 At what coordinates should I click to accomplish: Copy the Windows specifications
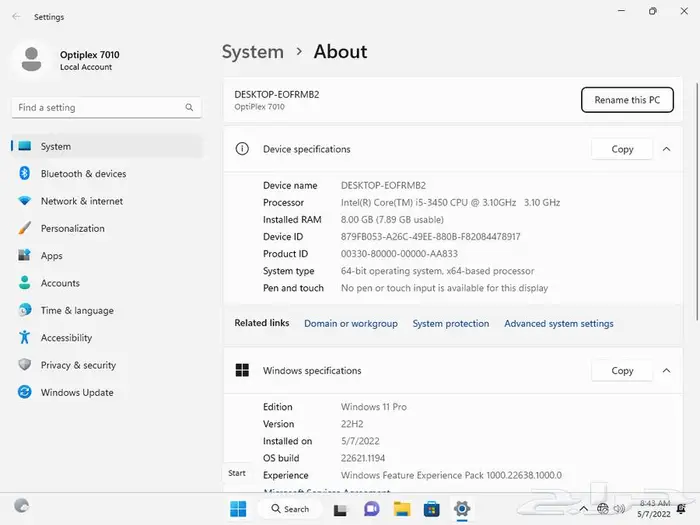pyautogui.click(x=622, y=371)
